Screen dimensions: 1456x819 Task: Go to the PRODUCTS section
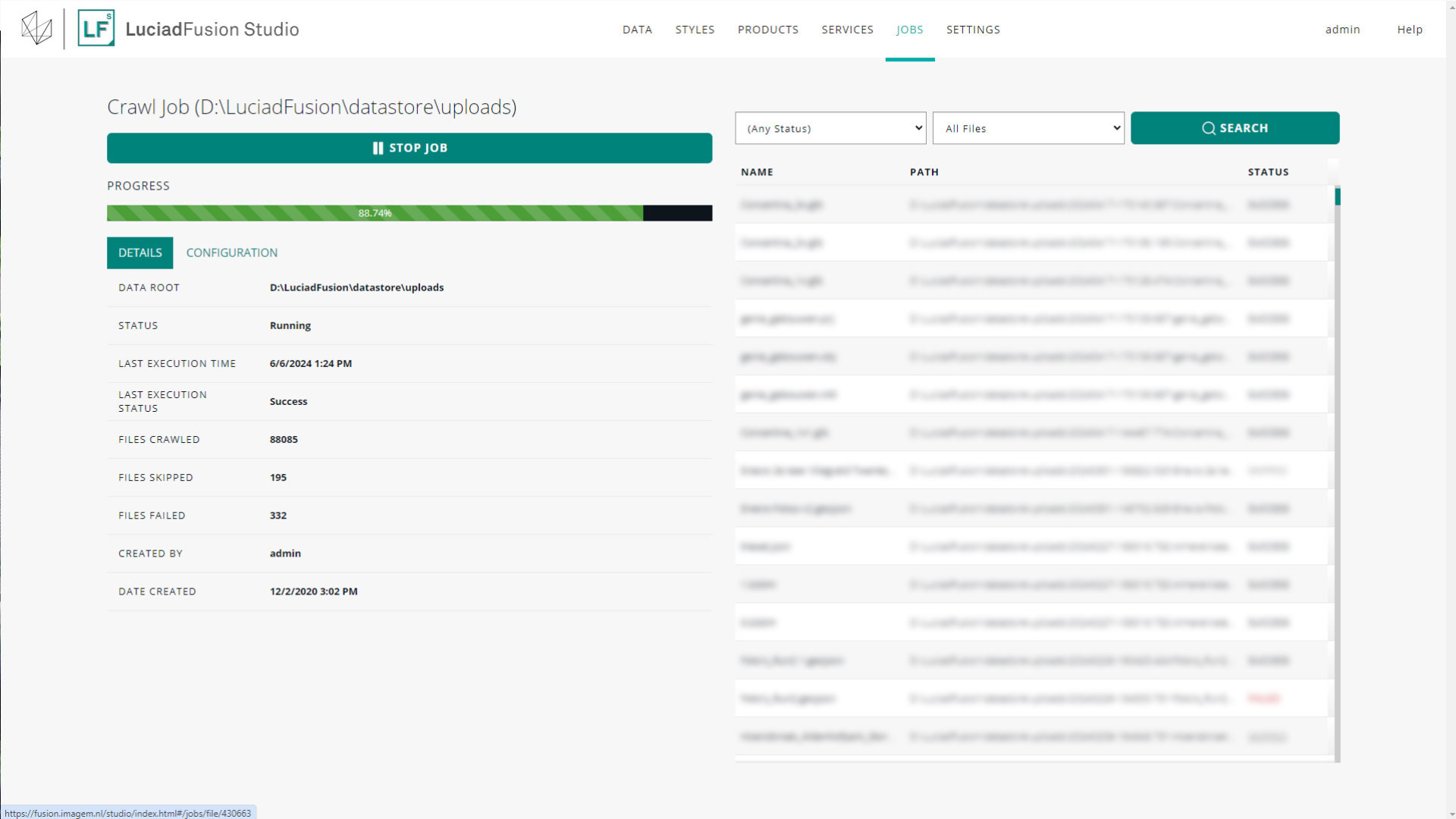click(767, 30)
